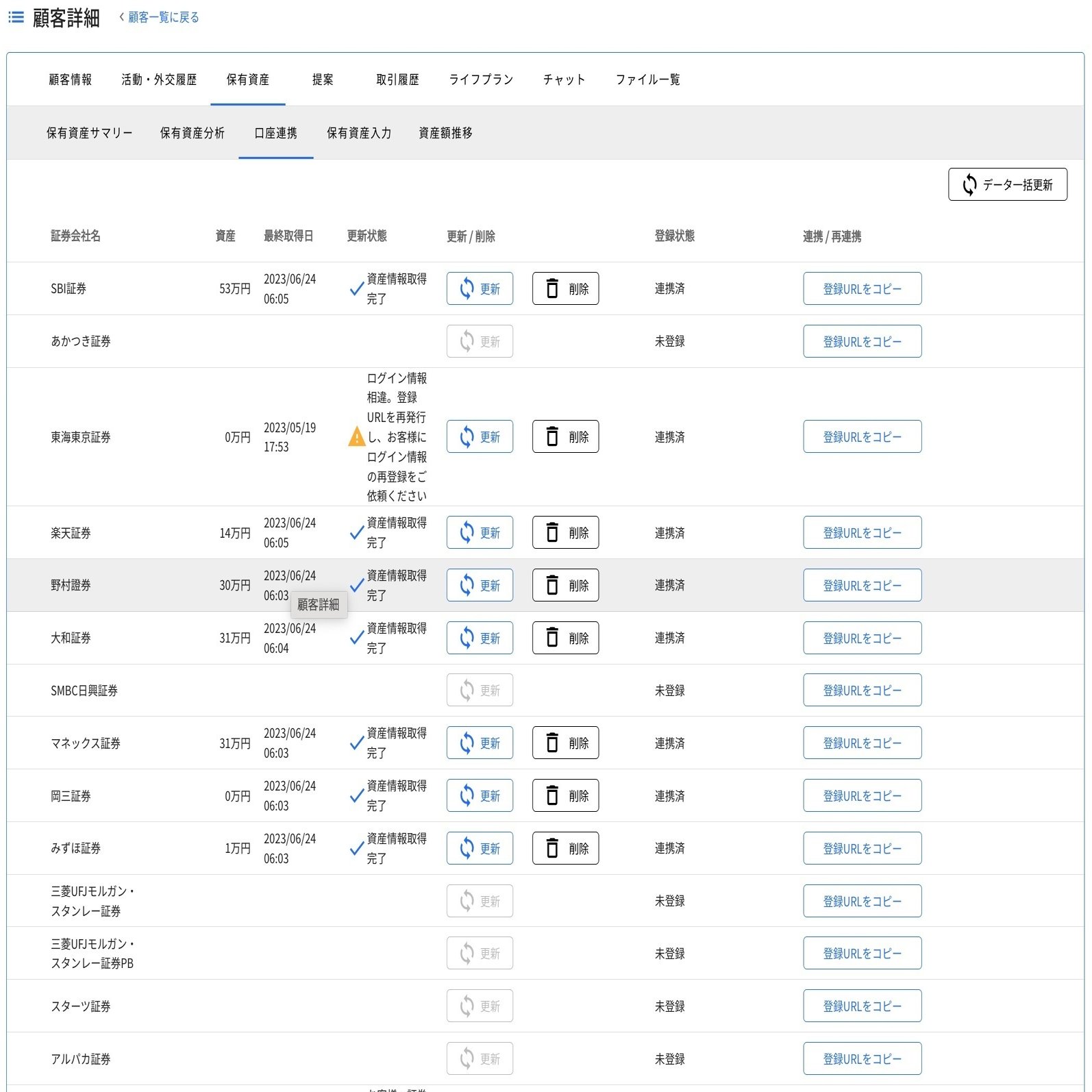The height and width of the screenshot is (1092, 1092).
Task: Copy registration URL for あかつき証券
Action: click(862, 341)
